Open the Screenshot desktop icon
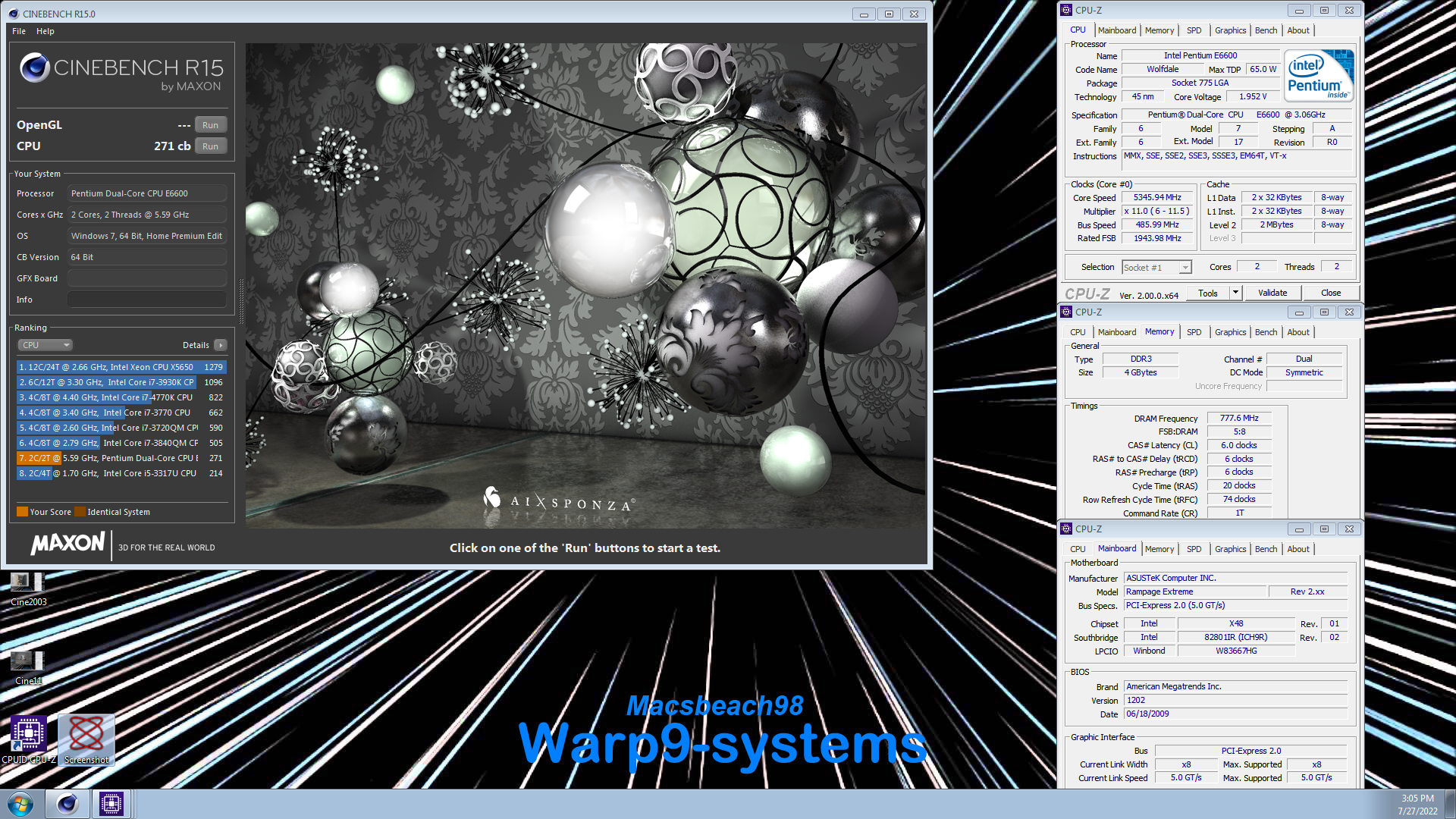 (86, 740)
